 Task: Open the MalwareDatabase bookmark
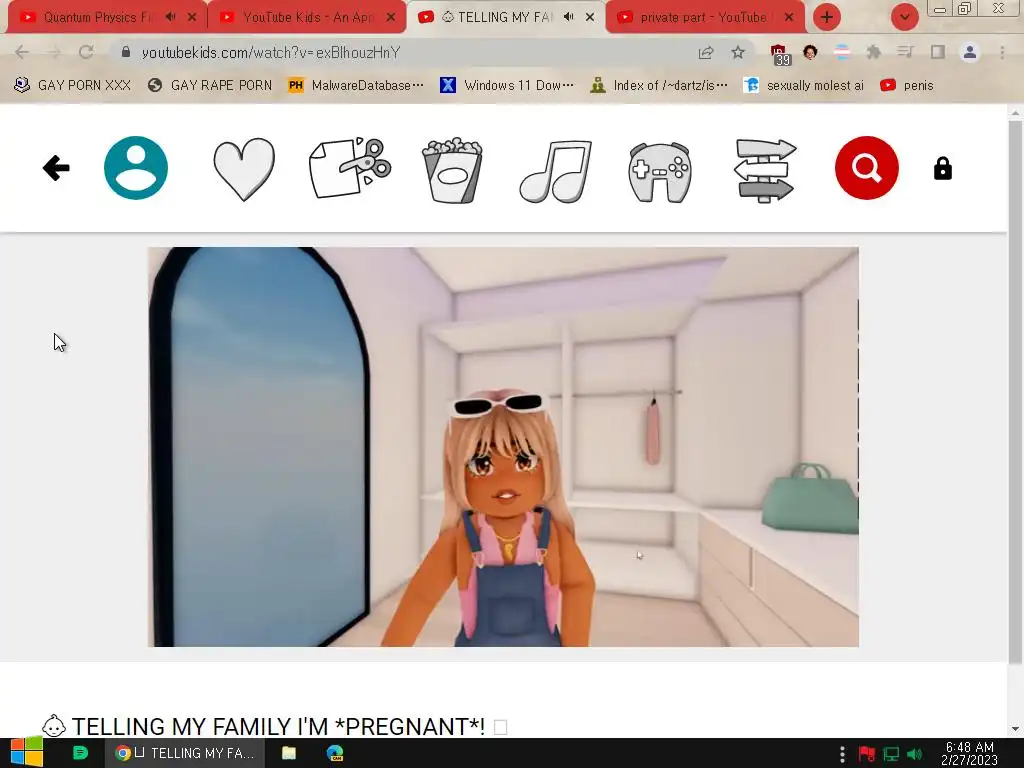tap(356, 86)
